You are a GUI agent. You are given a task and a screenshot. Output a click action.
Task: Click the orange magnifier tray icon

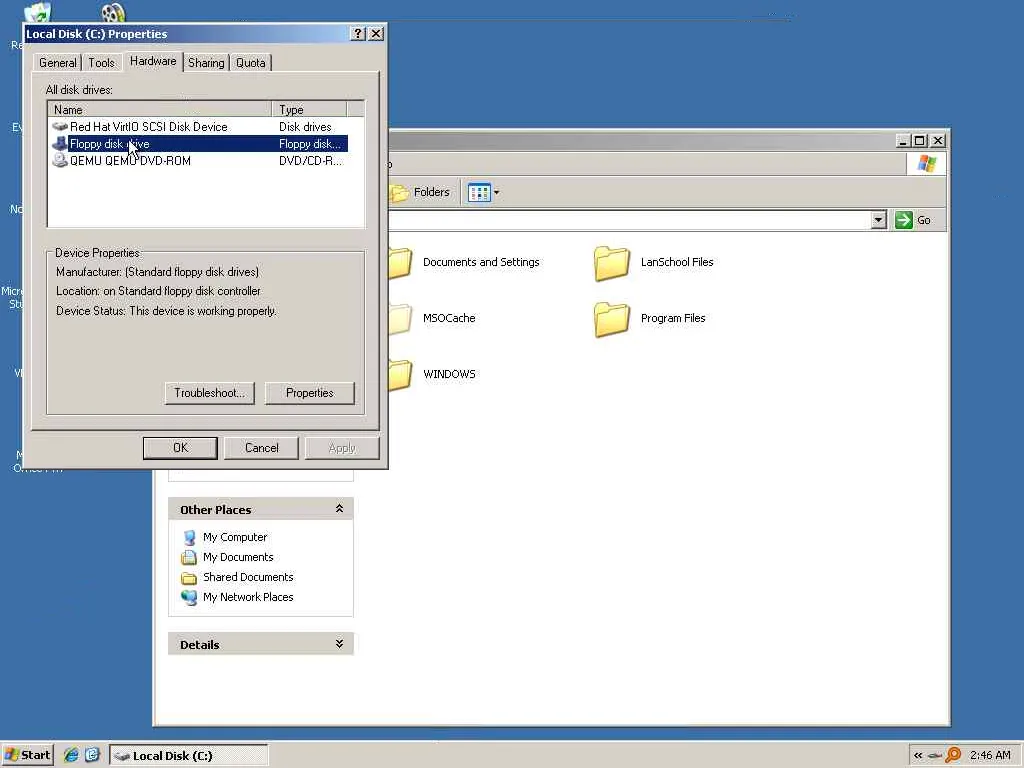click(953, 755)
